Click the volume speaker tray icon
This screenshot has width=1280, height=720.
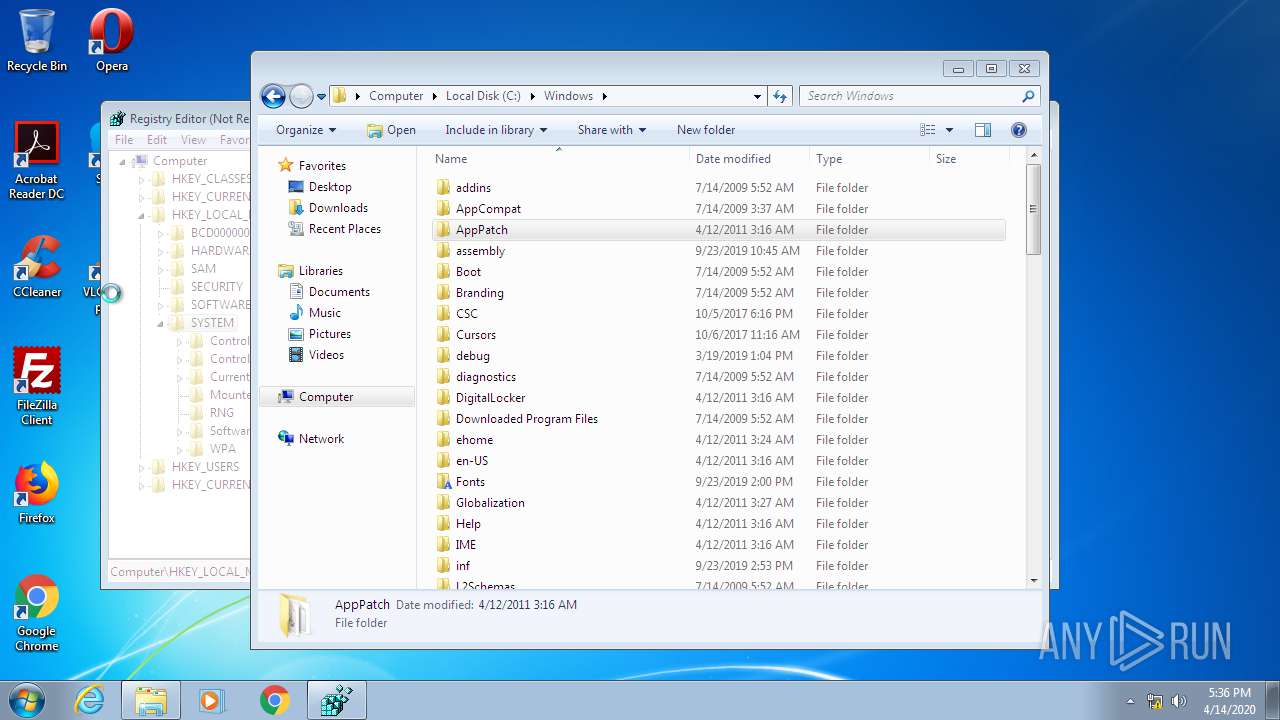(x=1179, y=701)
